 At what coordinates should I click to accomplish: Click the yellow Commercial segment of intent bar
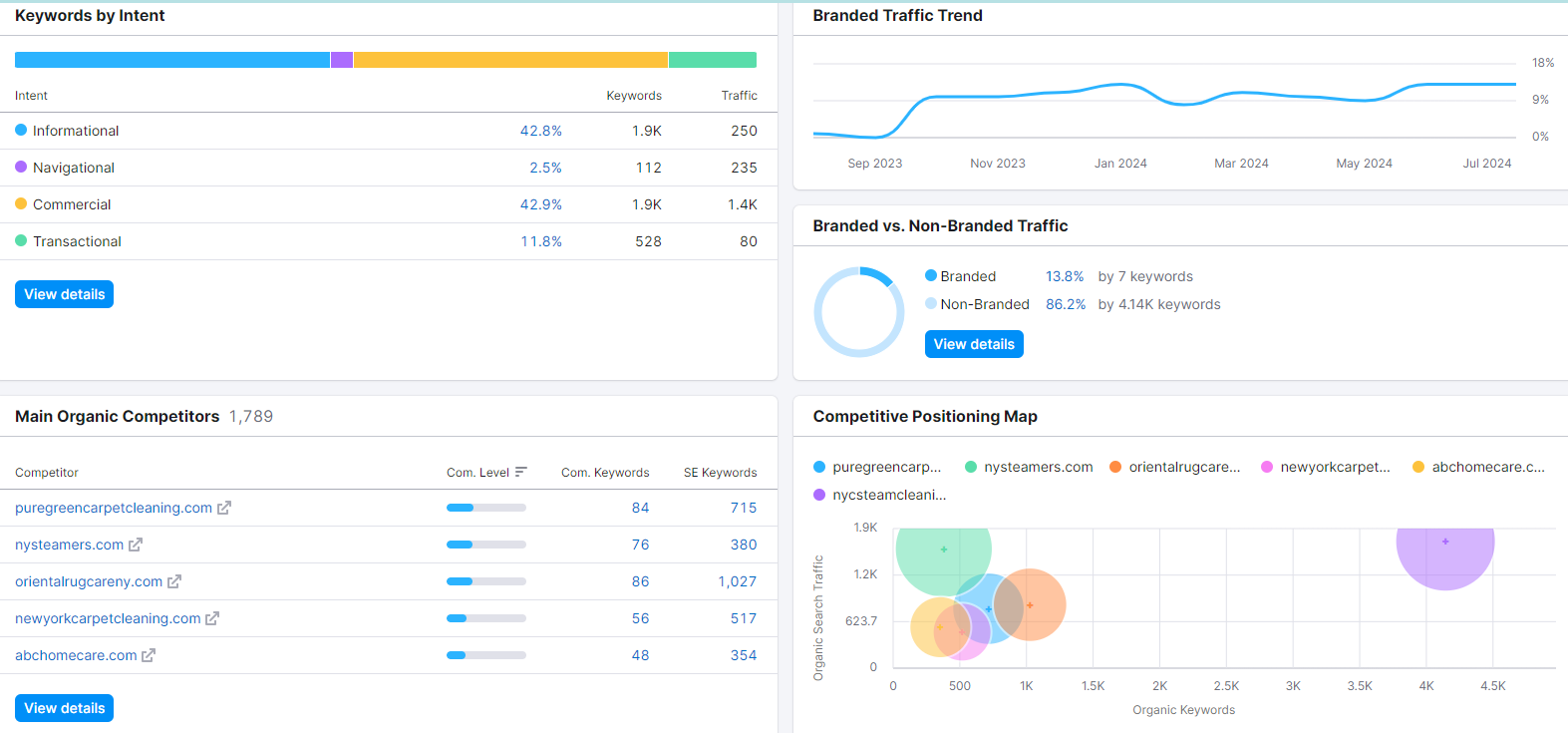(x=510, y=60)
